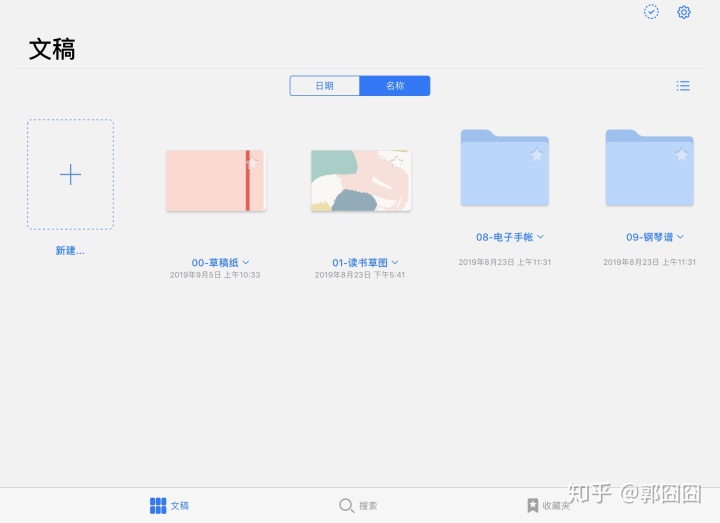Expand options chevron for 08-电子手帐
720x523 pixels.
(x=540, y=236)
